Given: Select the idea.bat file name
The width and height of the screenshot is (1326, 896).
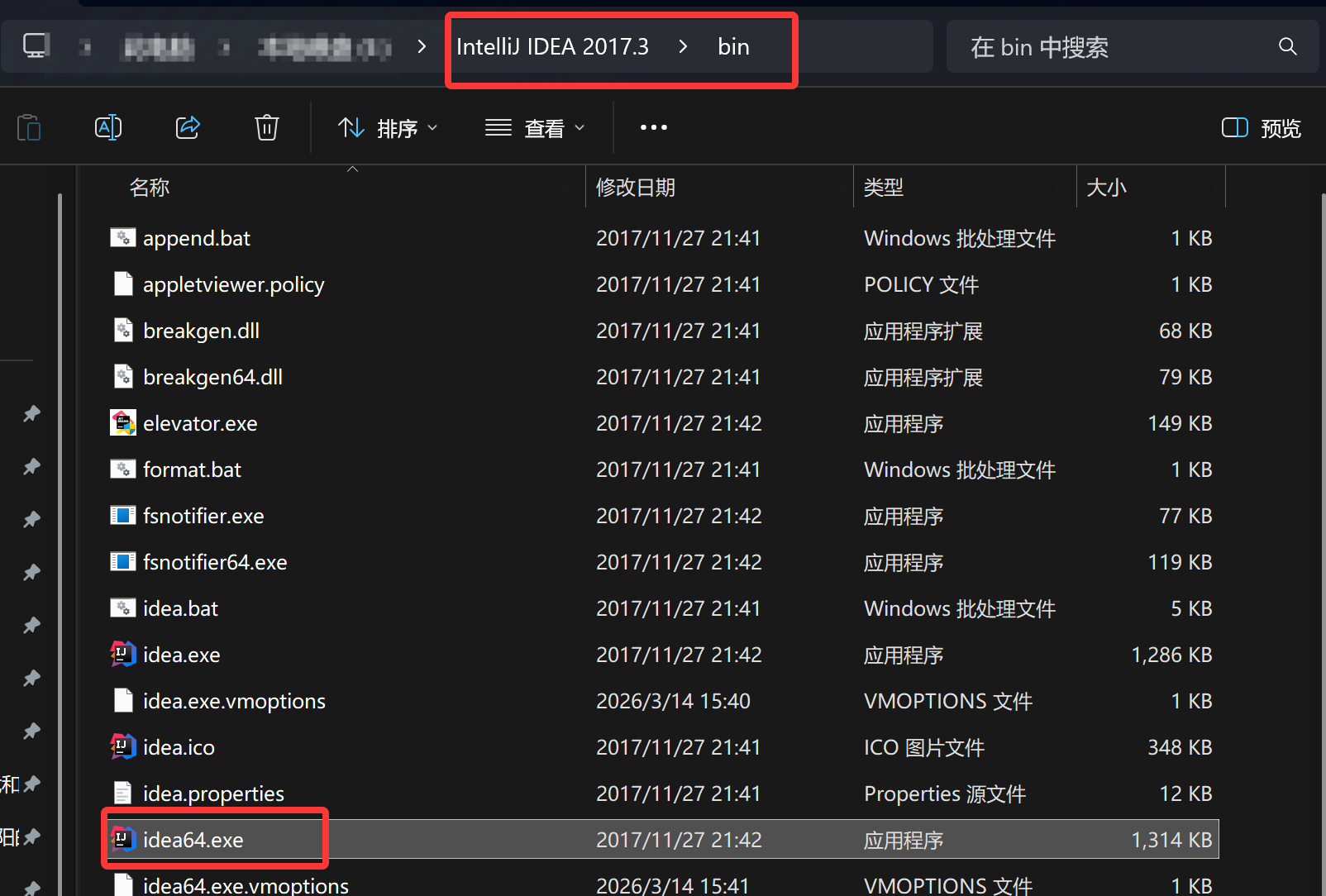Looking at the screenshot, I should pos(181,608).
